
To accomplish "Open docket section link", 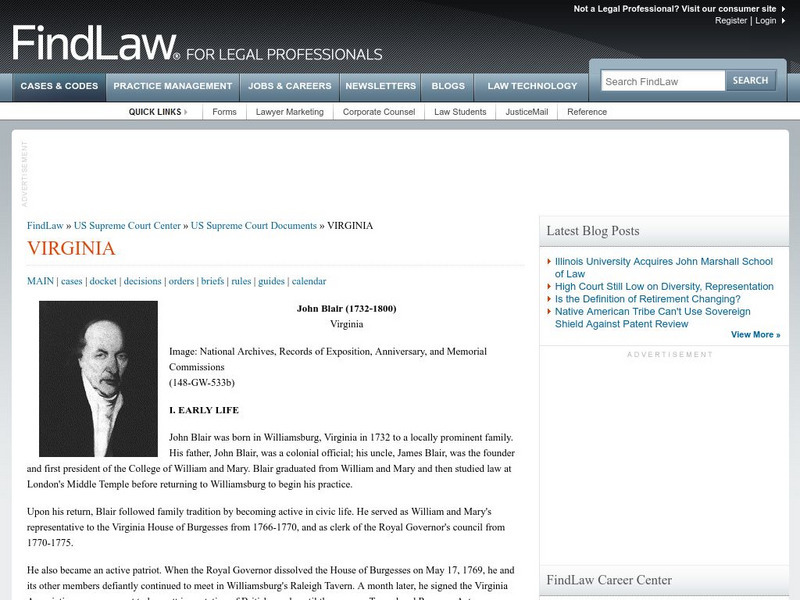I will 103,281.
